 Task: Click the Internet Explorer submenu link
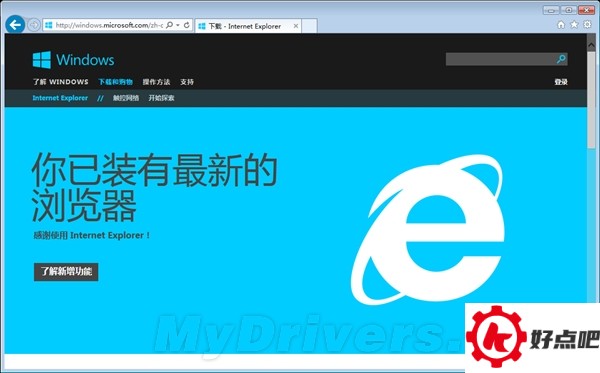pos(60,98)
